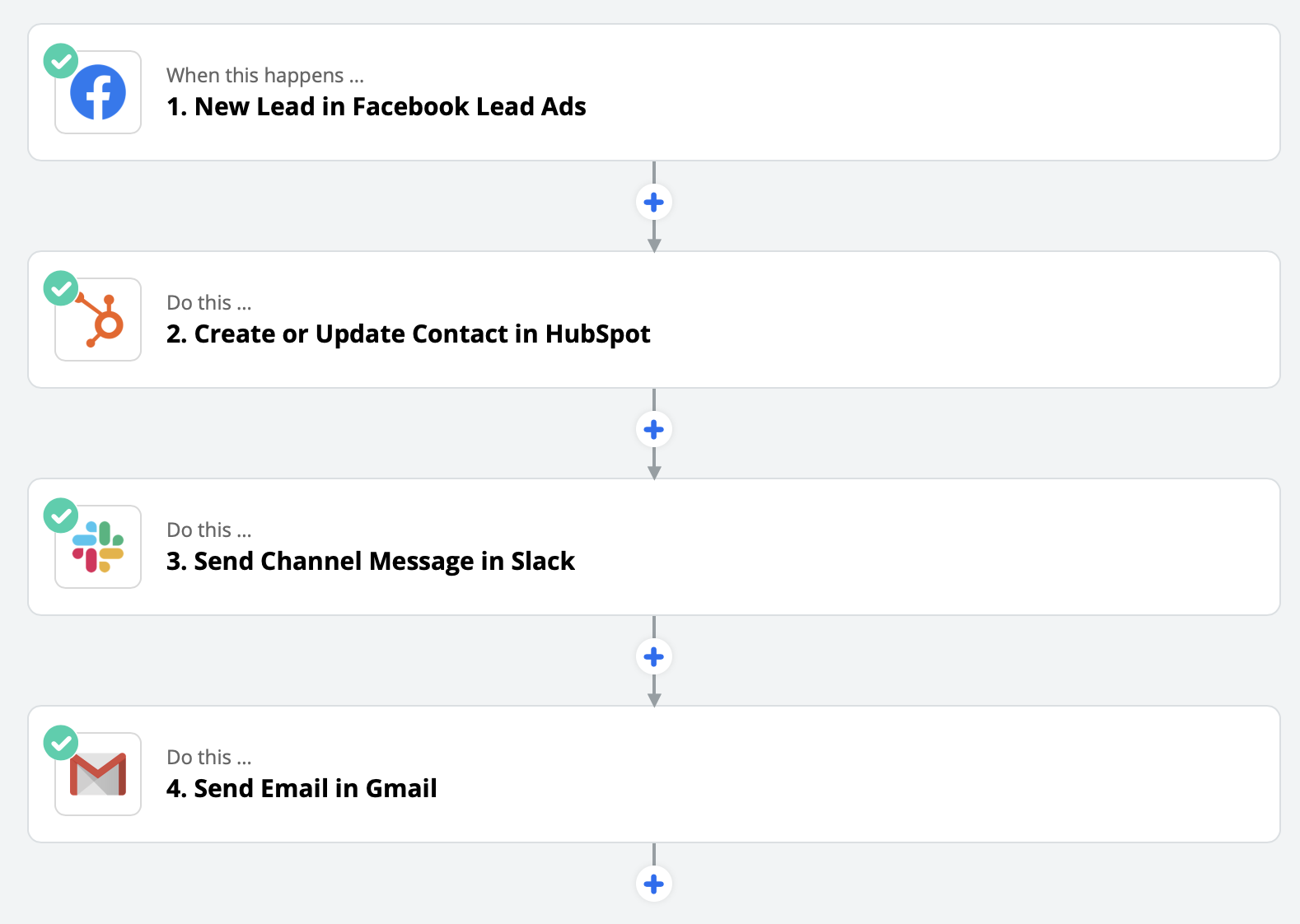Click the Gmail envelope icon in step 4
The width and height of the screenshot is (1300, 924).
click(98, 775)
